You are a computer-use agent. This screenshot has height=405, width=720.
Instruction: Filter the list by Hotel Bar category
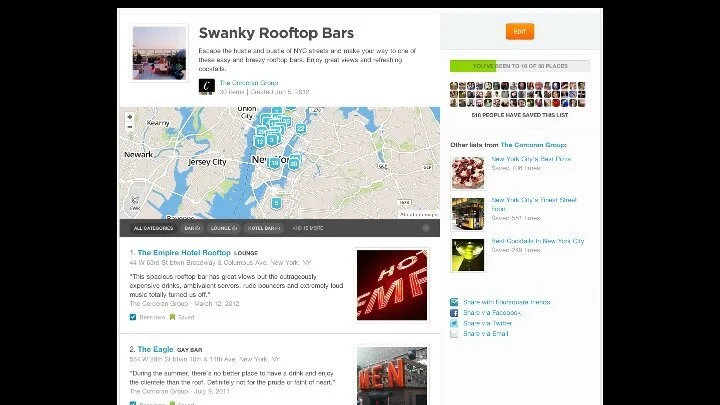tap(263, 228)
